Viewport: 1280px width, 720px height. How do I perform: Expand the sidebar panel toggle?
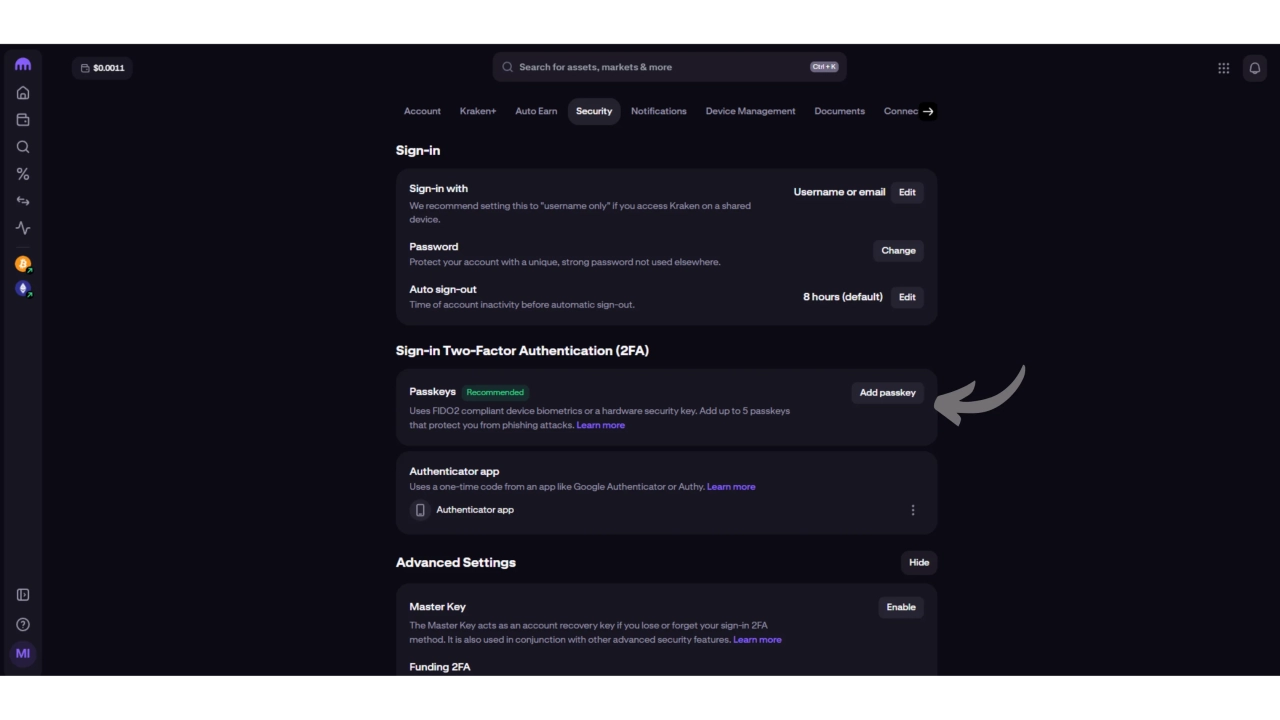(23, 595)
